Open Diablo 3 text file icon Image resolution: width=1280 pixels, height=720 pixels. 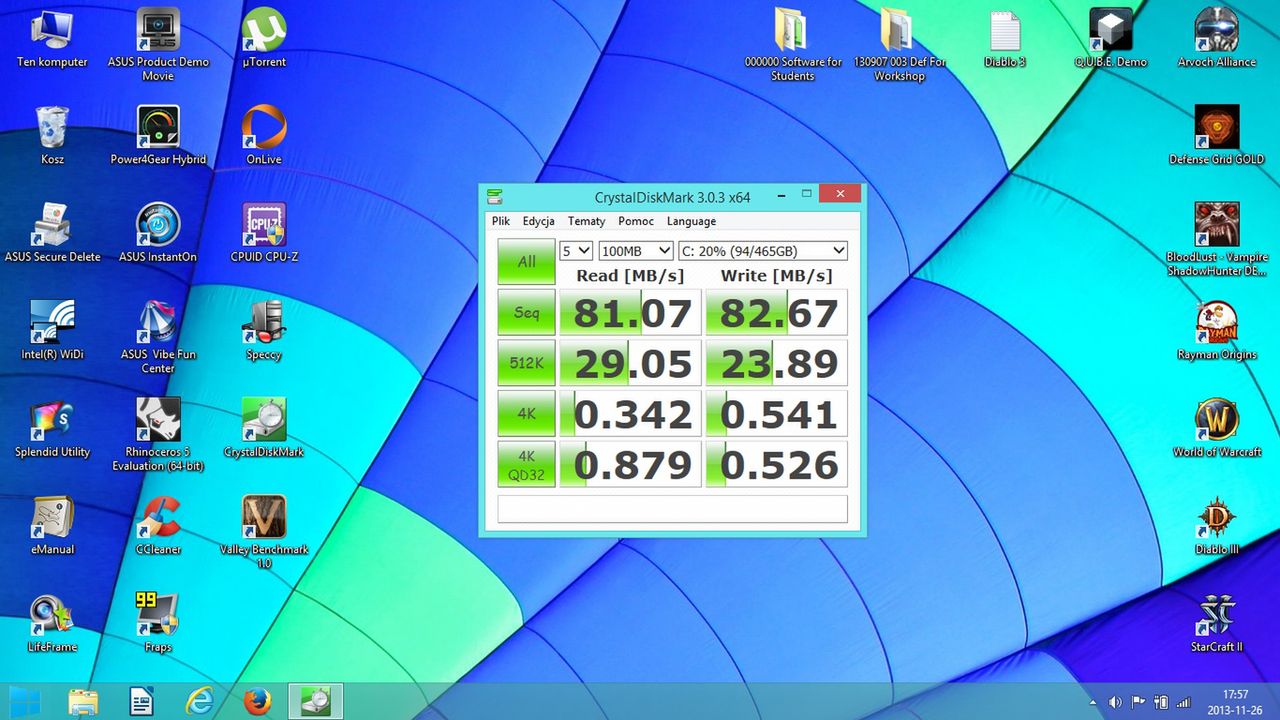(1005, 40)
